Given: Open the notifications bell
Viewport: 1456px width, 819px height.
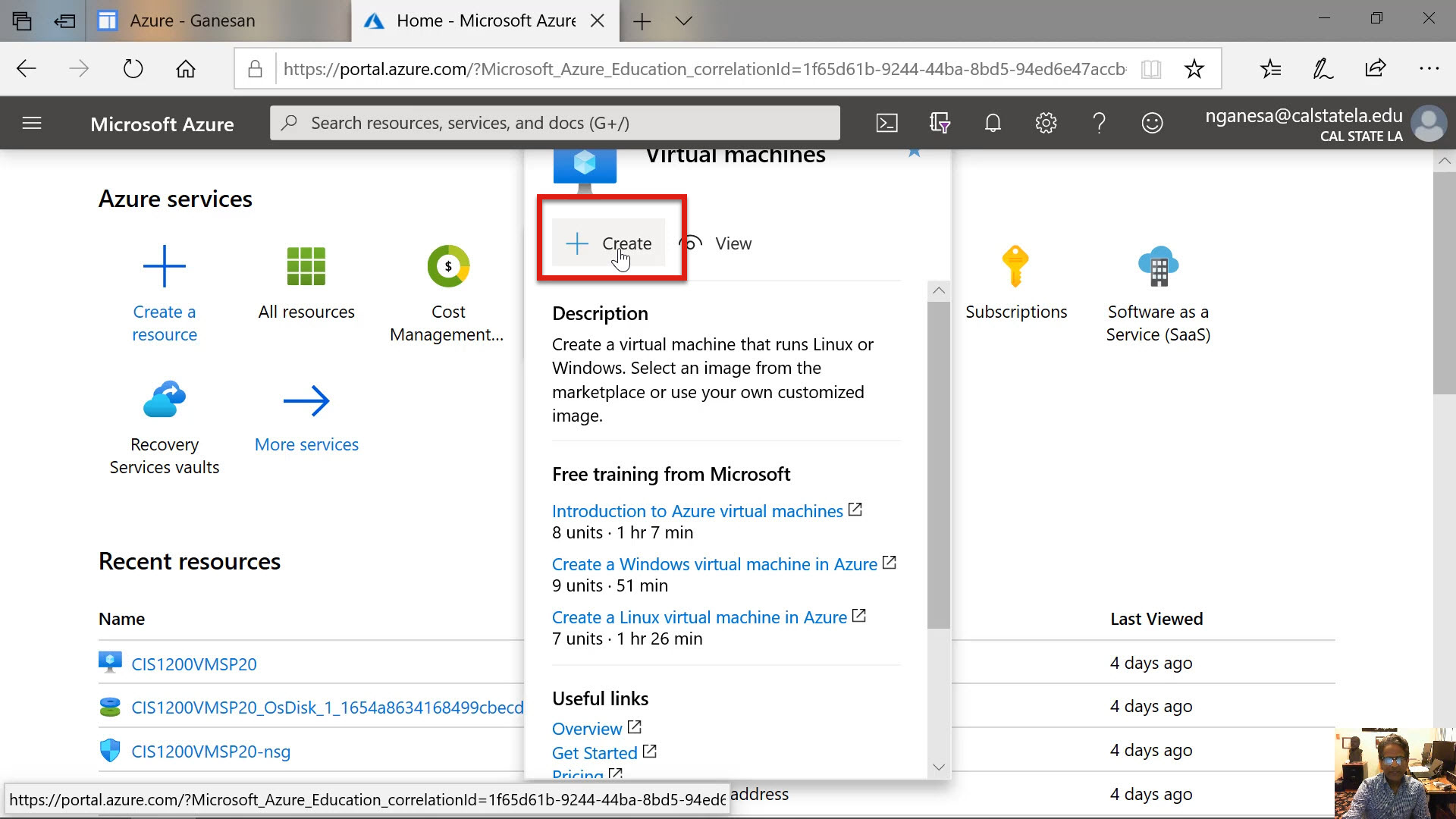Looking at the screenshot, I should pyautogui.click(x=993, y=123).
